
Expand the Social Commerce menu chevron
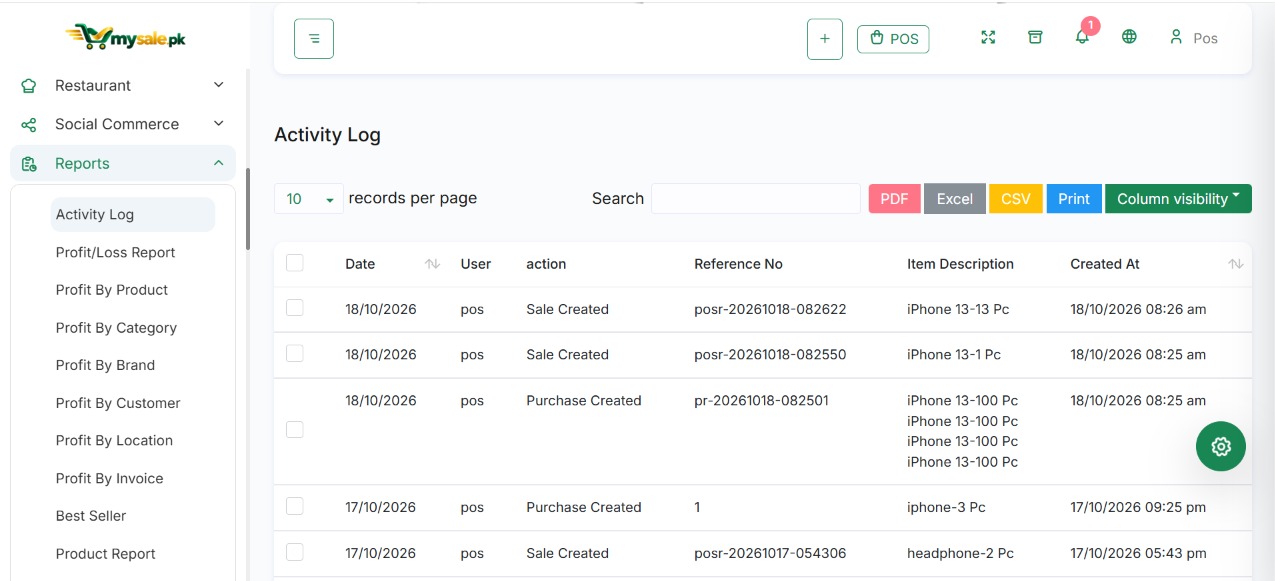219,124
